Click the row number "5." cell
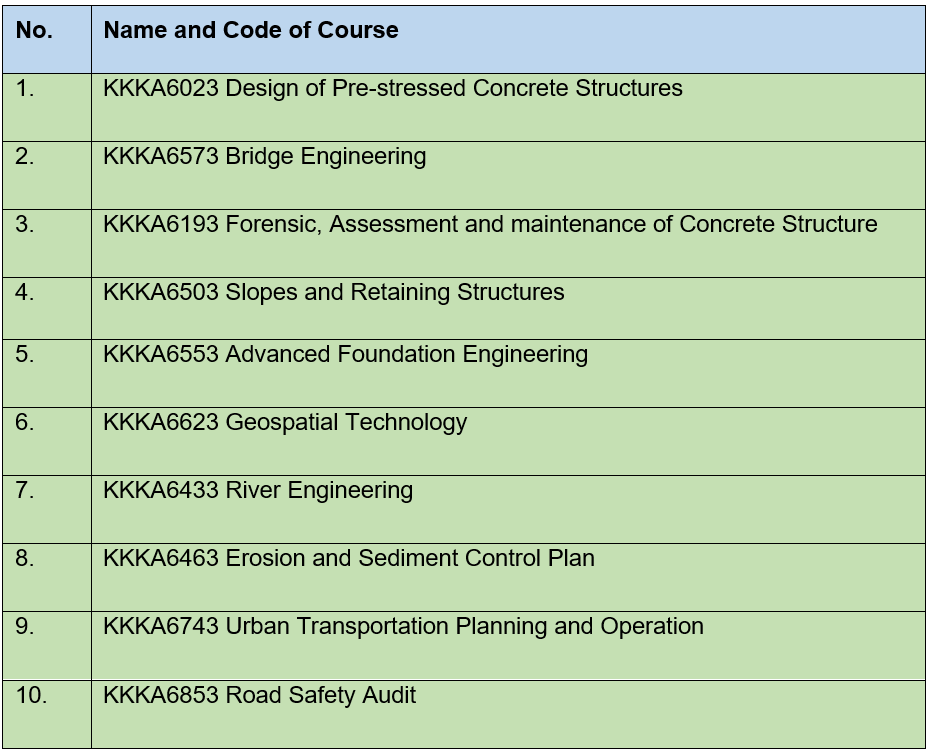The image size is (929, 752). (x=25, y=355)
